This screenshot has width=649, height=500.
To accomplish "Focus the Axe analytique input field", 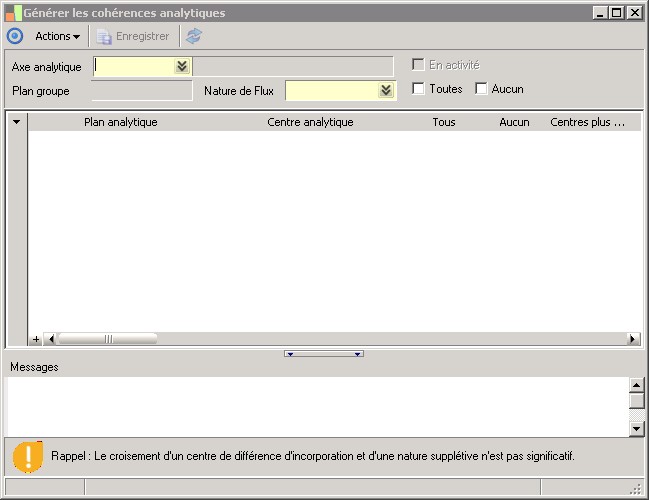I will [x=134, y=66].
